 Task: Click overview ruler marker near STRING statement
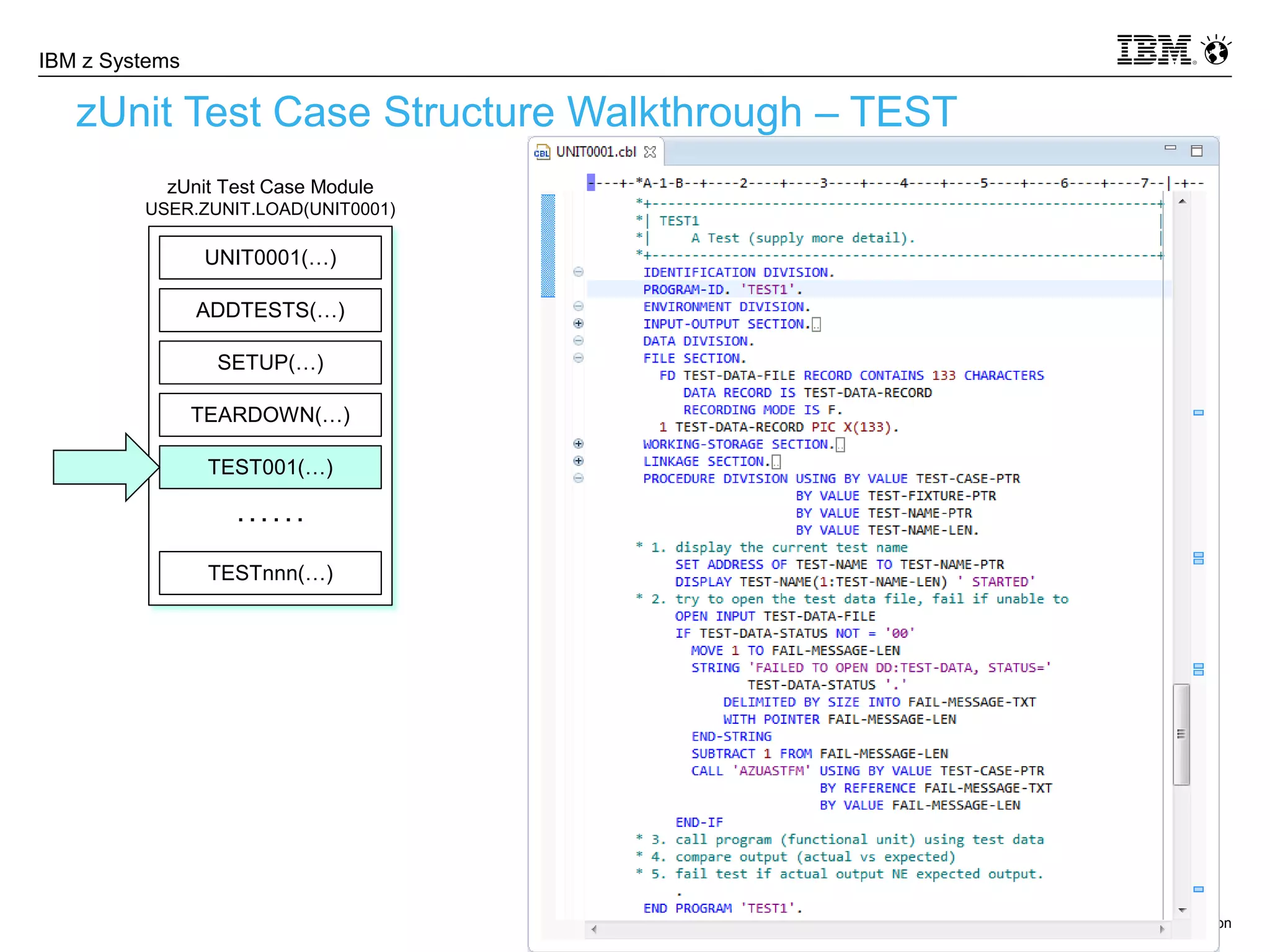pos(1198,669)
